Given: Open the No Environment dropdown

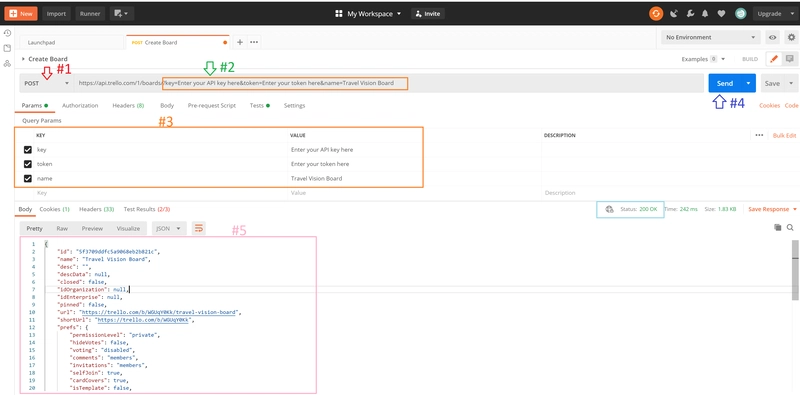Looking at the screenshot, I should [710, 37].
